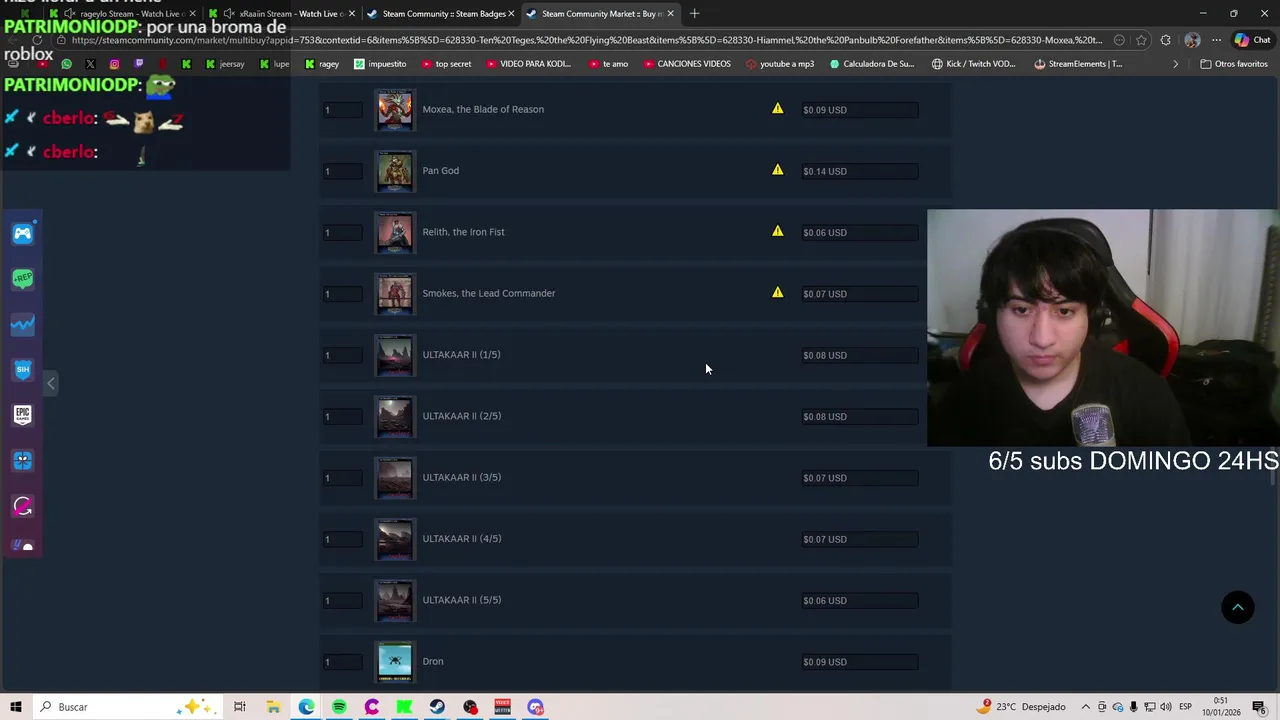
Task: Collapse the left sidebar with the arrow handle
Action: pos(51,383)
